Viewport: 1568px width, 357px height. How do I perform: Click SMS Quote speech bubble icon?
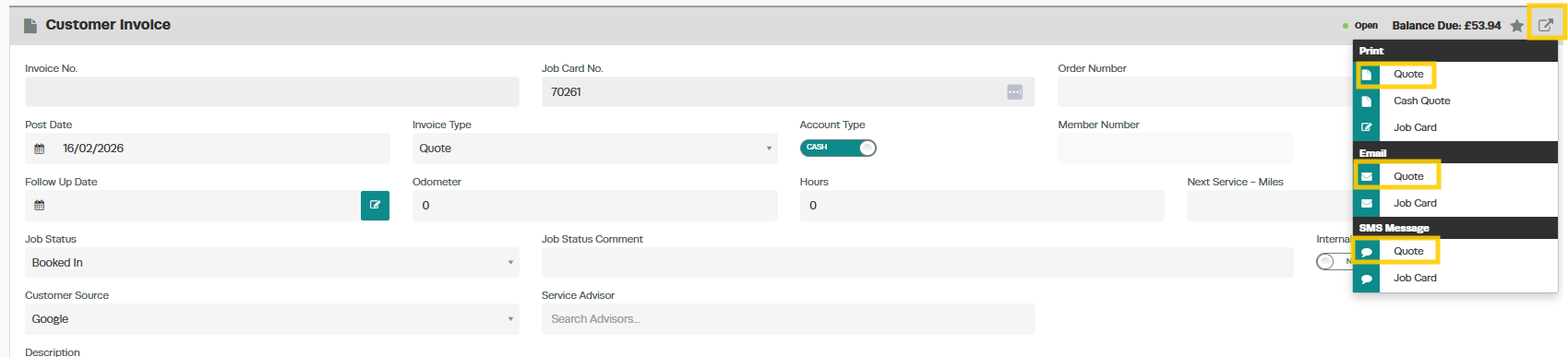pos(1367,252)
